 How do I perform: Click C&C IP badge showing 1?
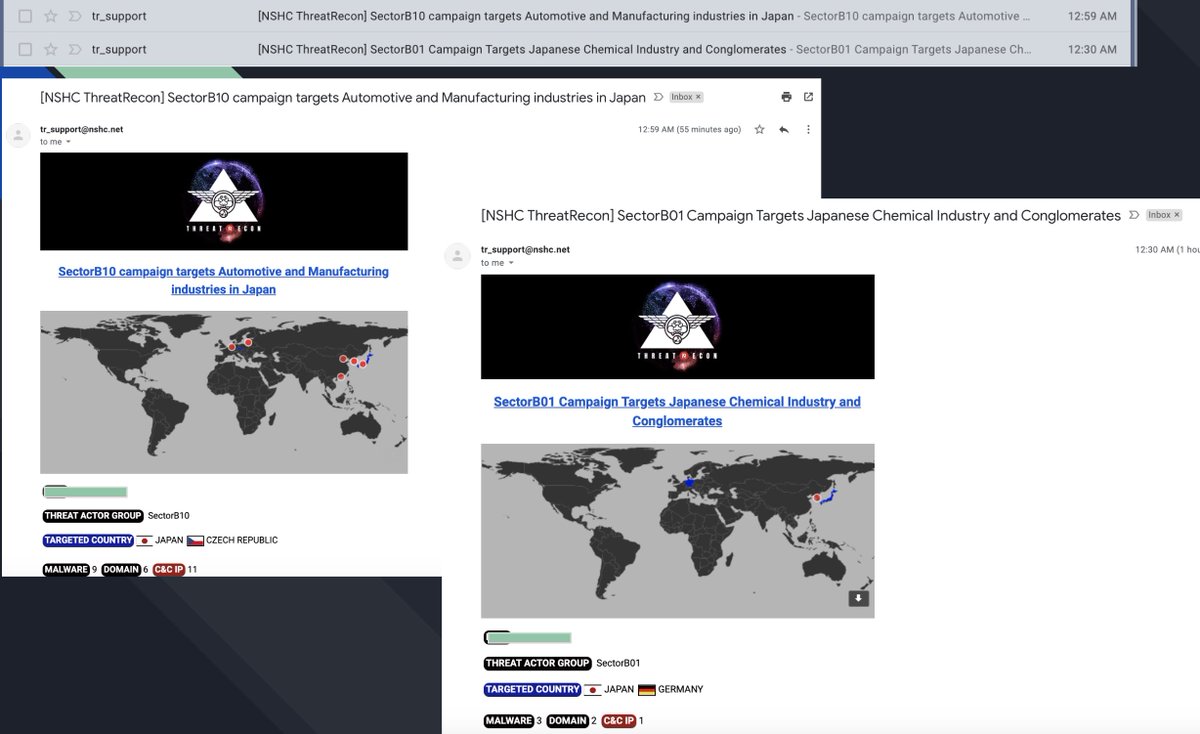point(618,720)
